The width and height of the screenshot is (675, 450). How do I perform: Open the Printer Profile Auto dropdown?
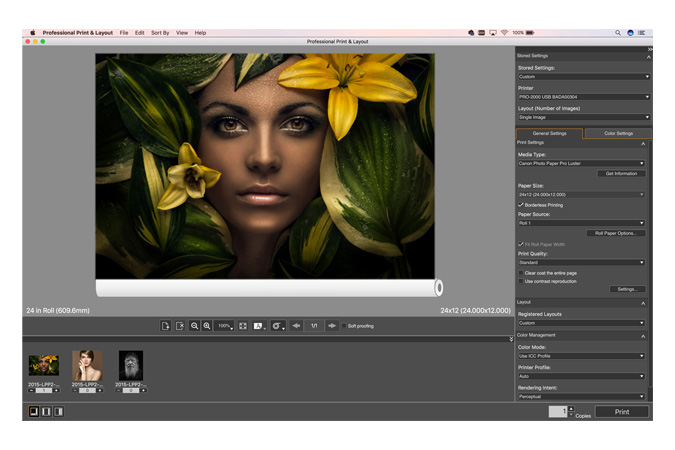coord(581,376)
